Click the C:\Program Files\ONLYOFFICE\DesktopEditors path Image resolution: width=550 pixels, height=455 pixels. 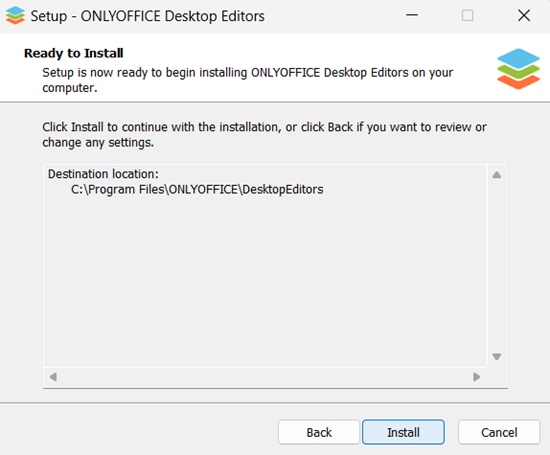click(x=197, y=189)
